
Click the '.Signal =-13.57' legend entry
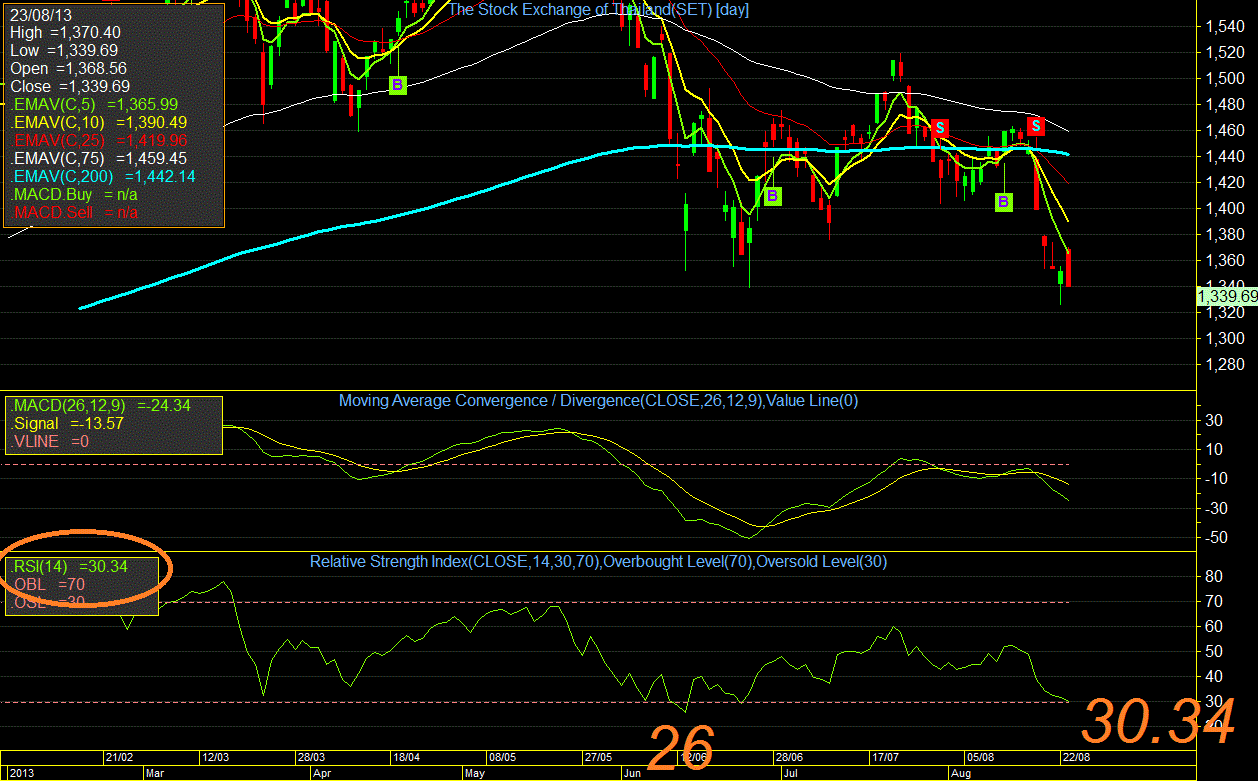[67, 424]
